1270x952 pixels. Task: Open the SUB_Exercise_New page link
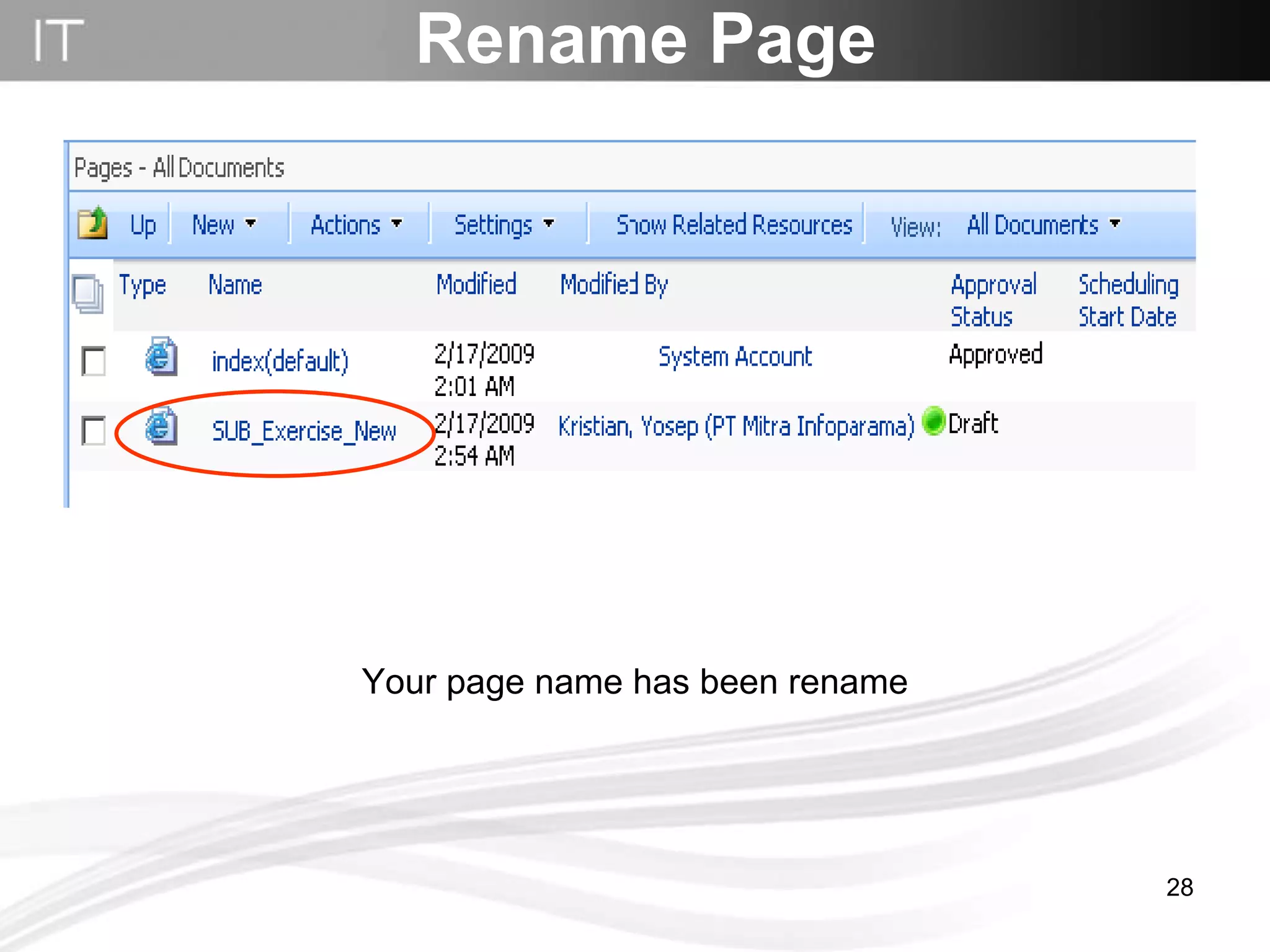(304, 431)
